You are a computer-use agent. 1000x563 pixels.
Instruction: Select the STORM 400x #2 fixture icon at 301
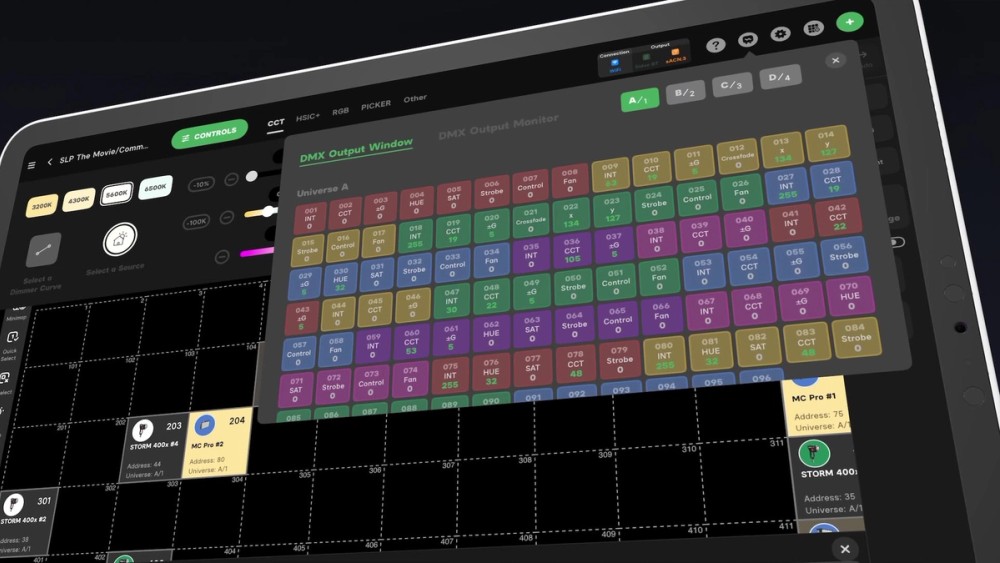pos(13,505)
